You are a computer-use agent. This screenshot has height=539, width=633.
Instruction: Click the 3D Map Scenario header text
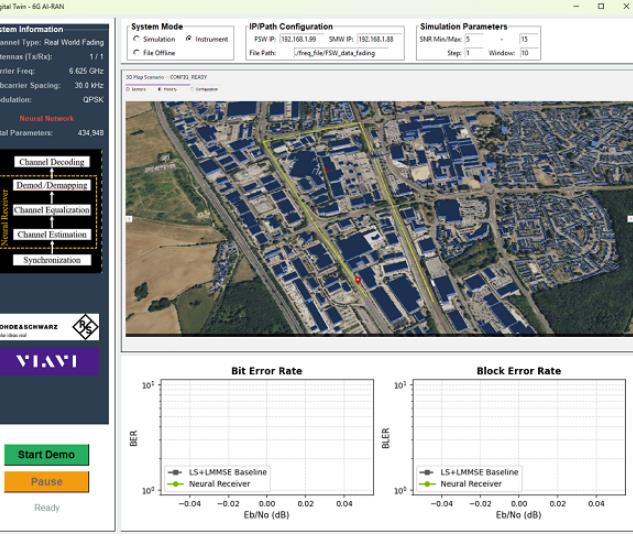[145, 77]
